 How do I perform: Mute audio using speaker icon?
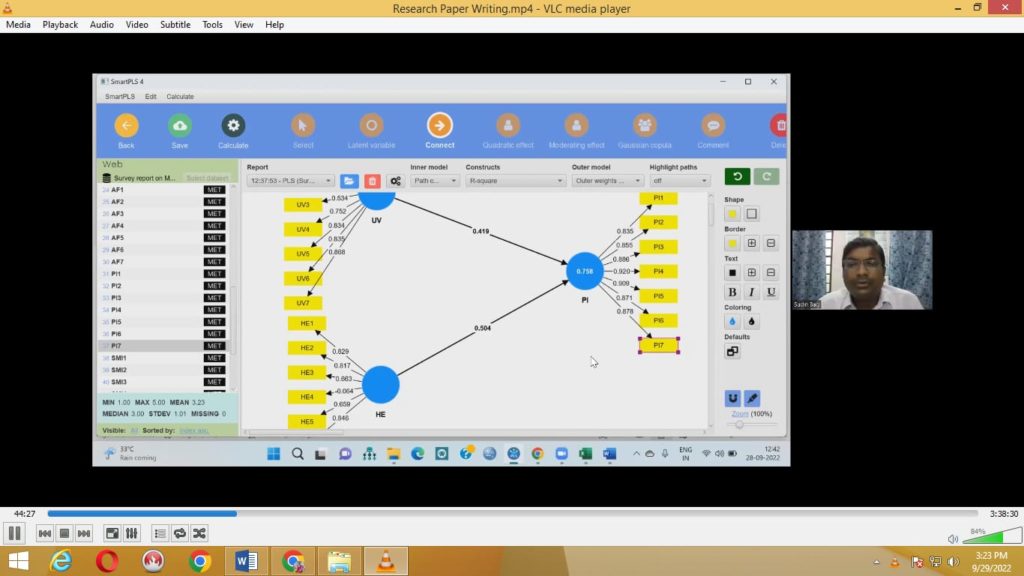(x=953, y=538)
